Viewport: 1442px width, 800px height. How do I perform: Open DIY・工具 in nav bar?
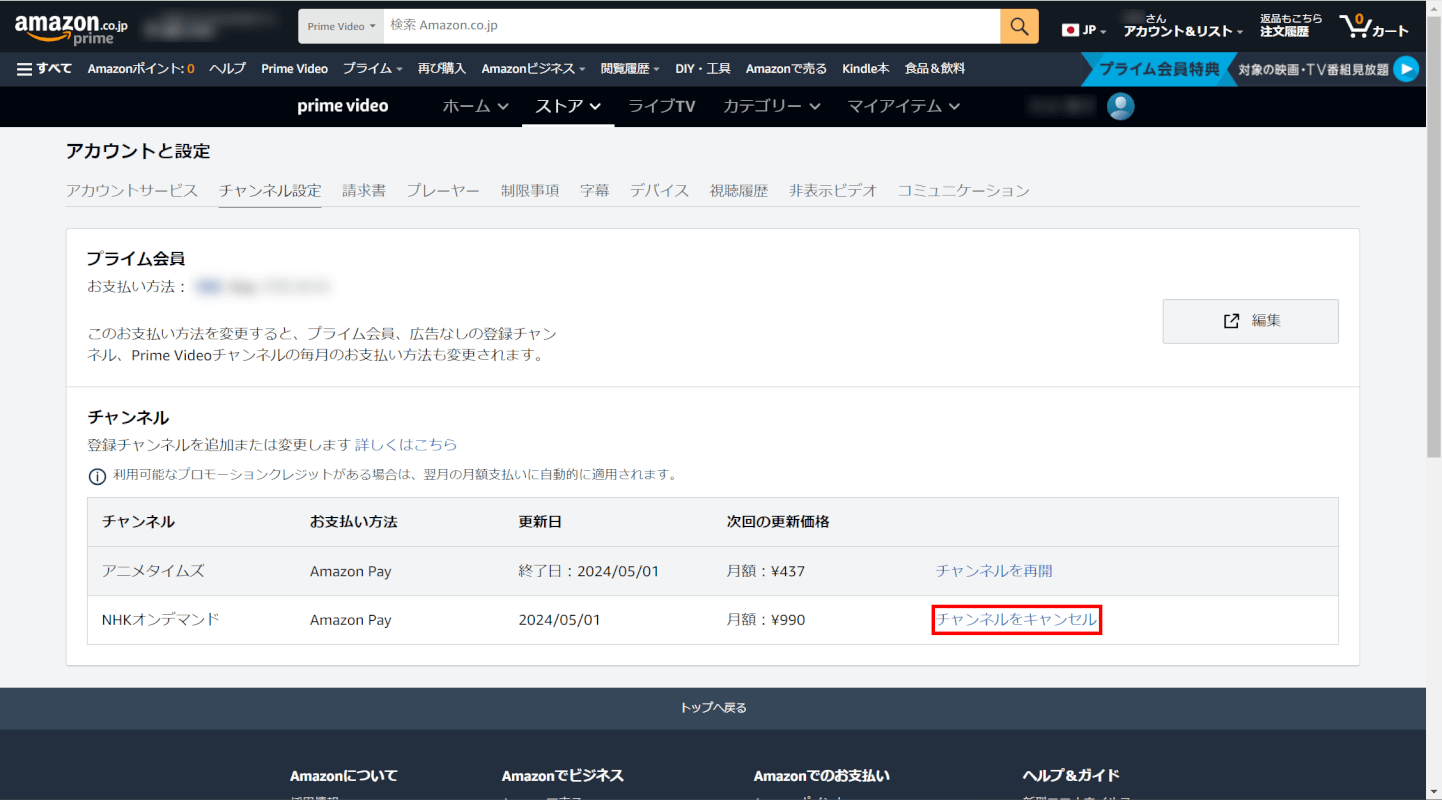pos(703,69)
